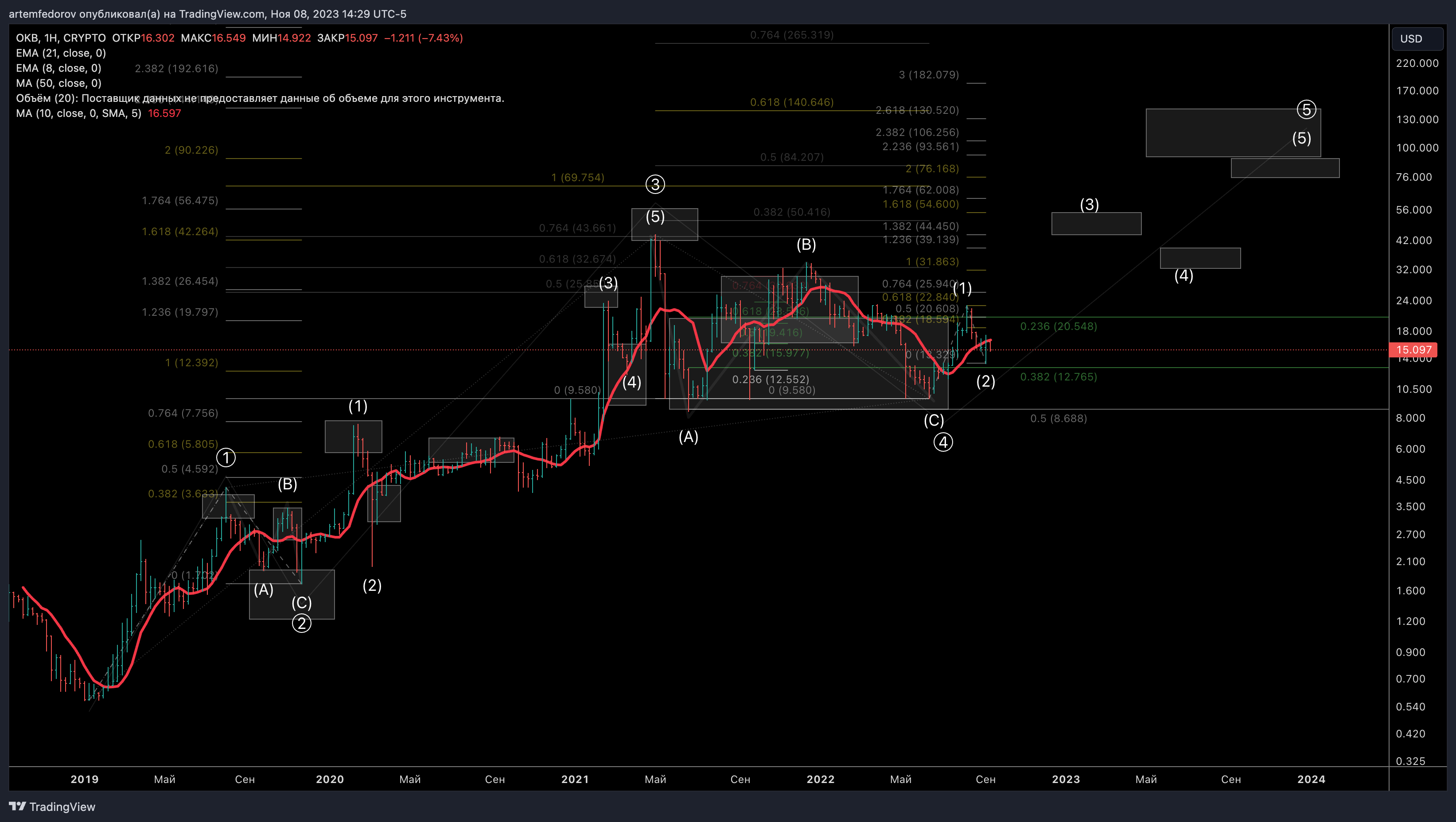This screenshot has width=1456, height=822.
Task: Click the TradingView logo at bottom left
Action: pos(52,806)
